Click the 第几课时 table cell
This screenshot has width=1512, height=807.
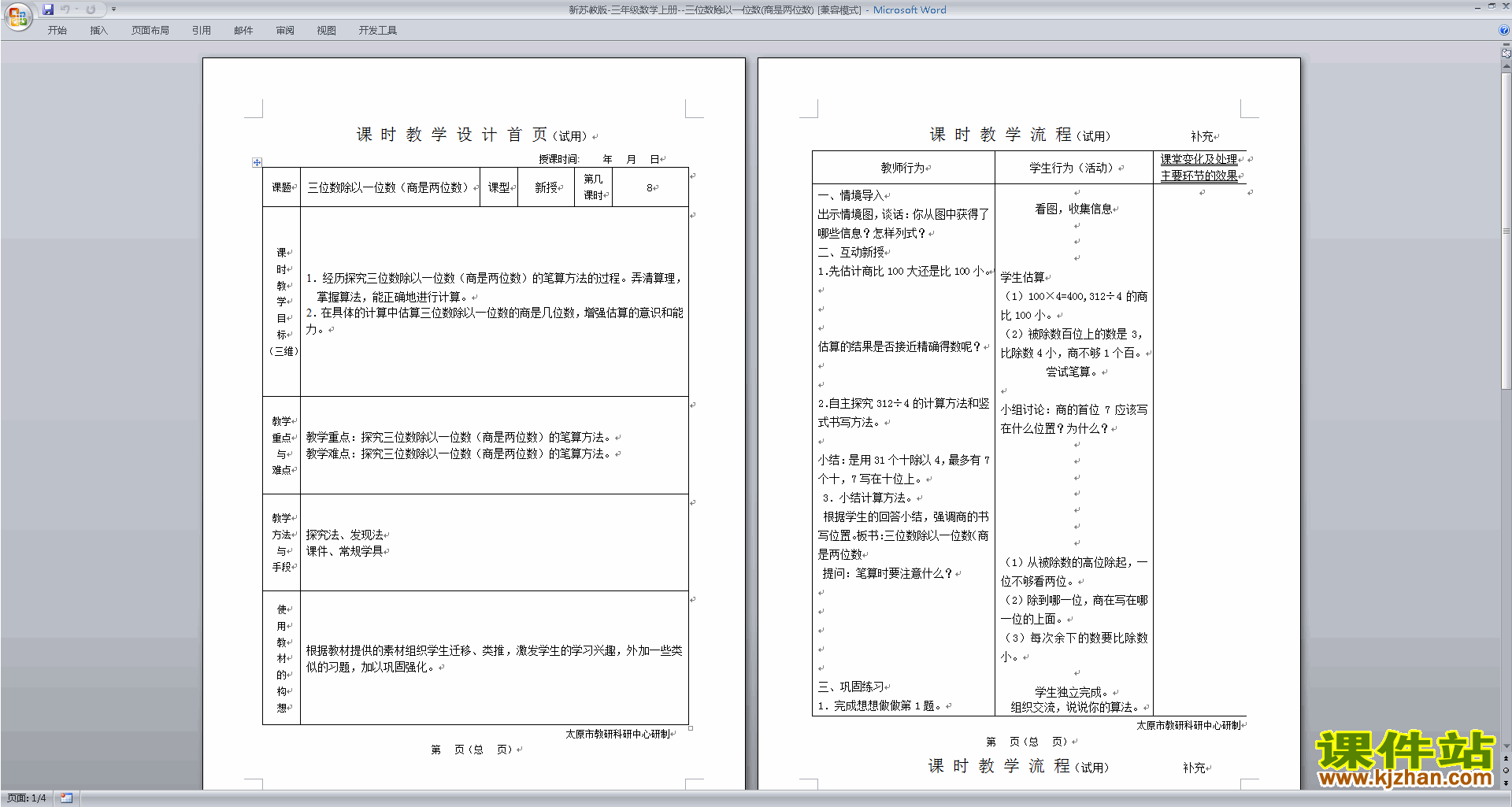[x=593, y=187]
